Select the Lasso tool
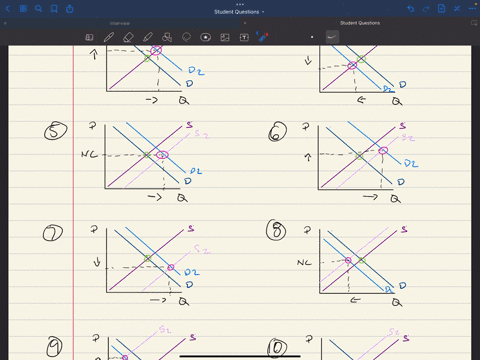Screen dimensions: 480x360 (186, 37)
